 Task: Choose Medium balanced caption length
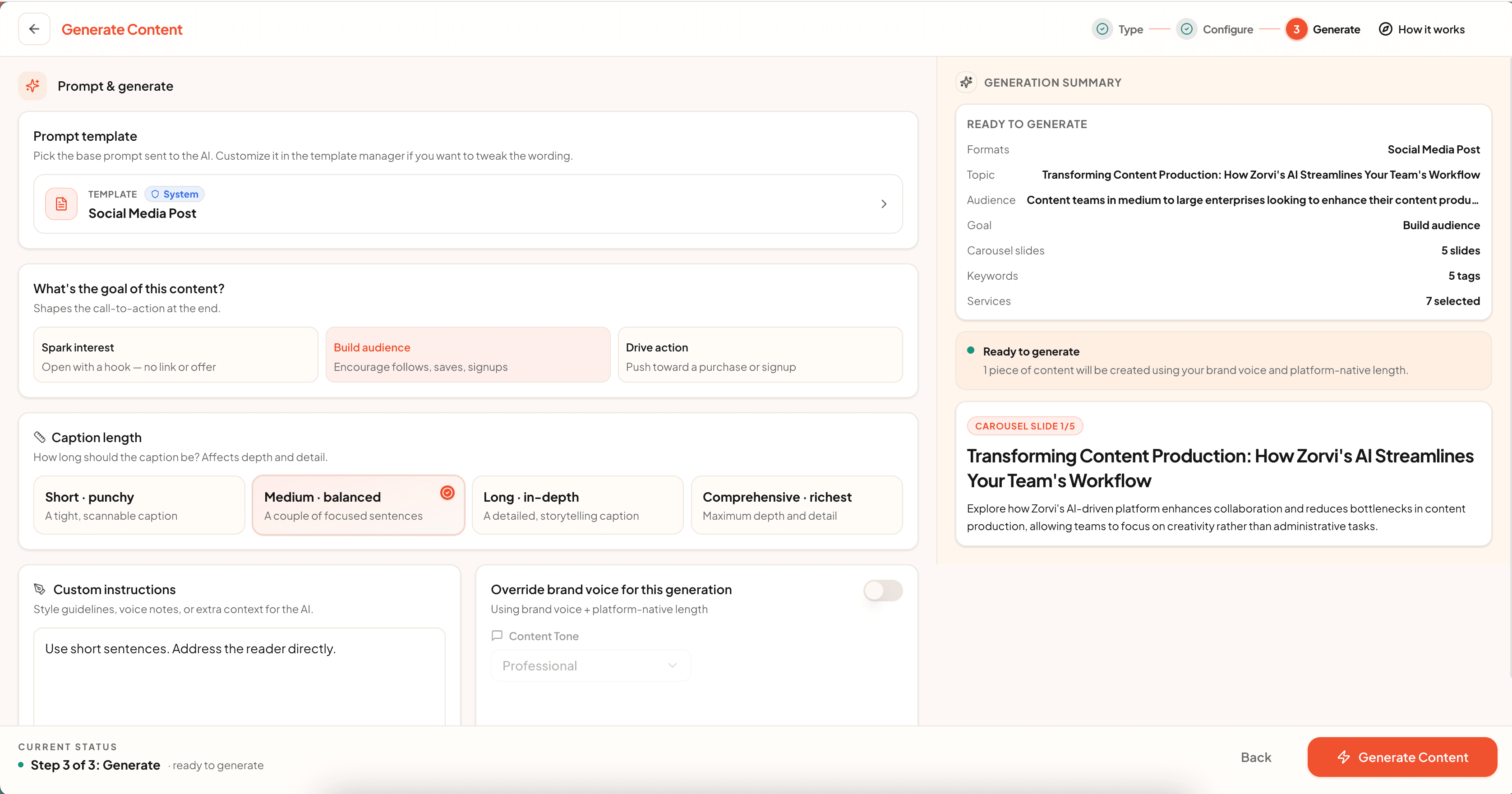tap(358, 505)
